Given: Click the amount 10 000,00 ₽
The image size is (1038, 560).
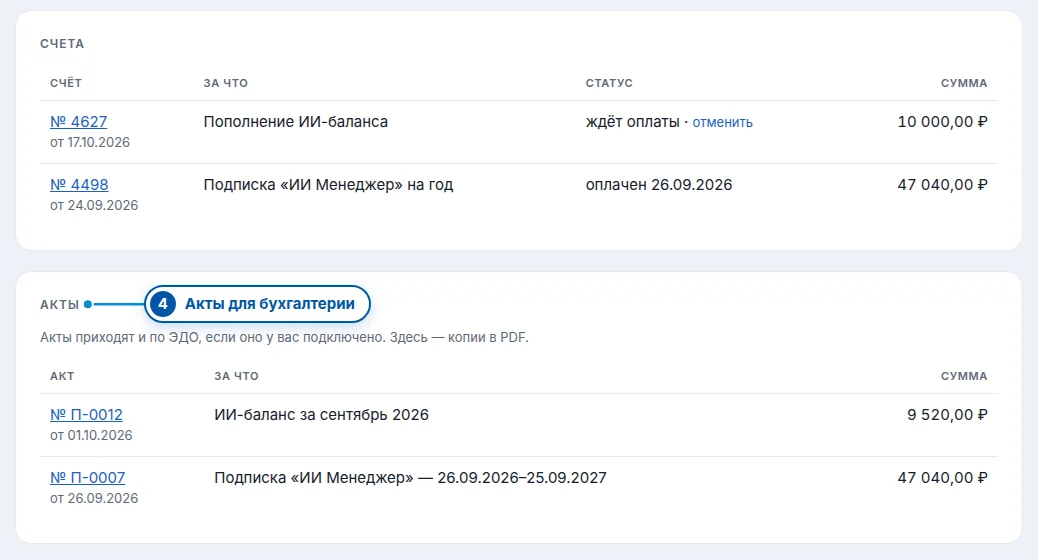Looking at the screenshot, I should coord(942,122).
